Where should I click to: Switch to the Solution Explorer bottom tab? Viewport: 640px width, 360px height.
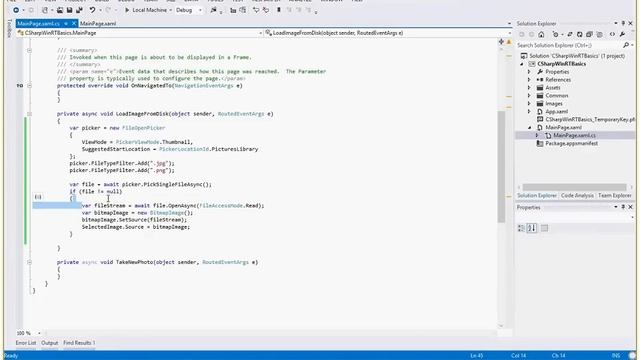click(537, 196)
